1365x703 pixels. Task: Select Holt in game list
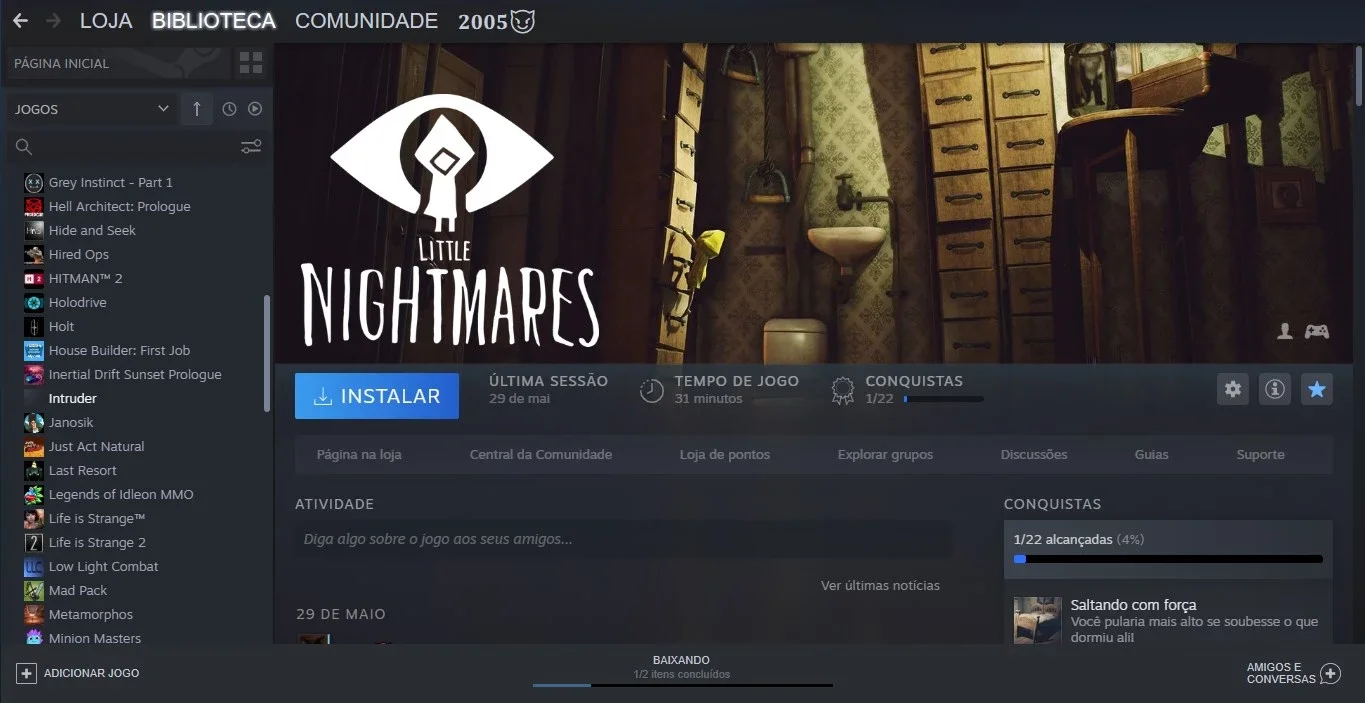coord(61,326)
